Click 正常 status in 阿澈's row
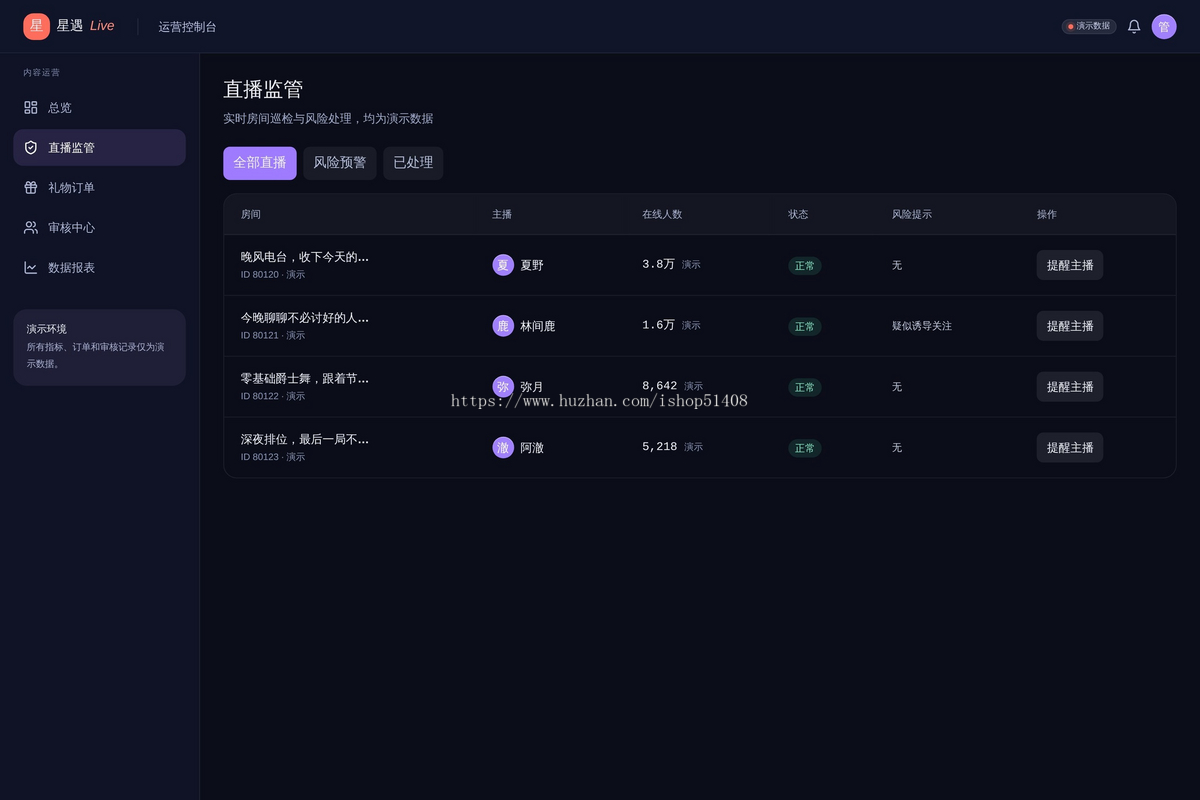1200x800 pixels. tap(805, 448)
